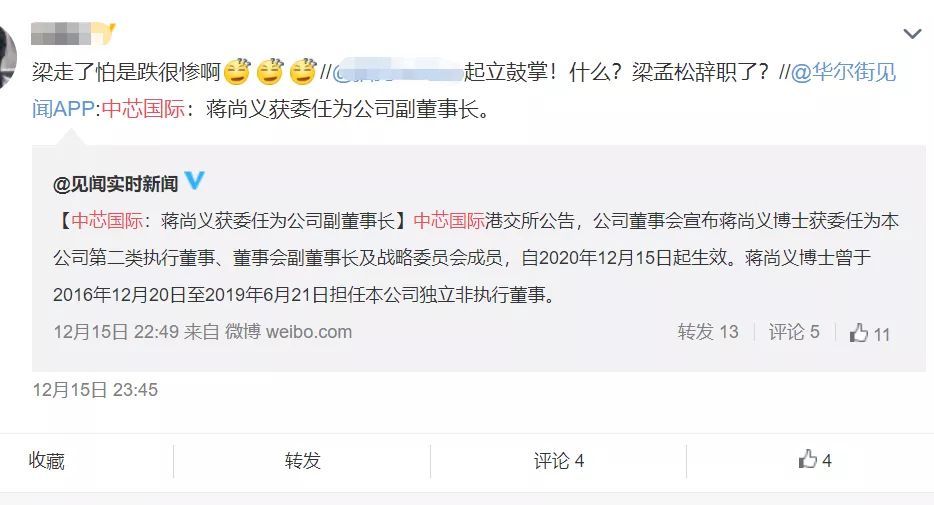
Task: Click 中芯国际 link before 港交所公告
Action: (449, 221)
